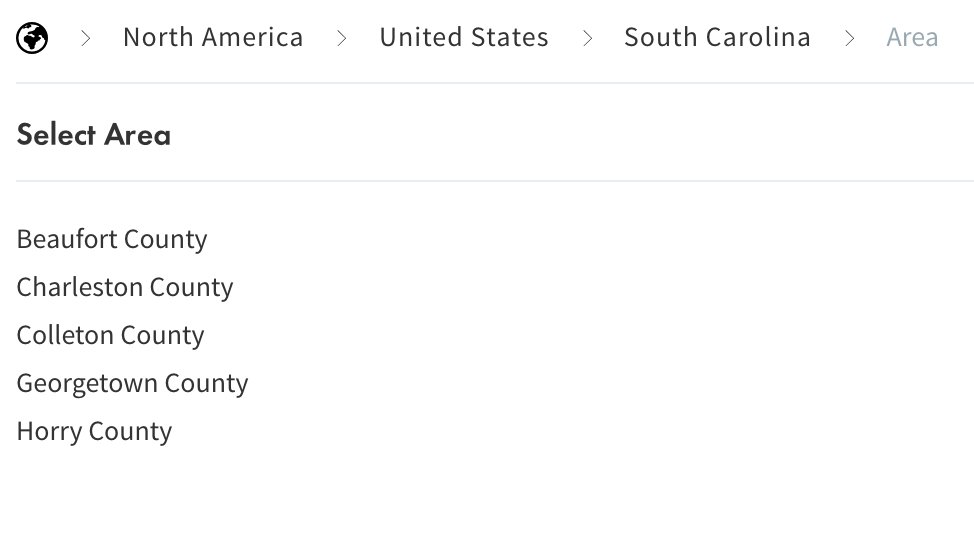
Task: Click the divider line under Select Area
Action: 495,181
